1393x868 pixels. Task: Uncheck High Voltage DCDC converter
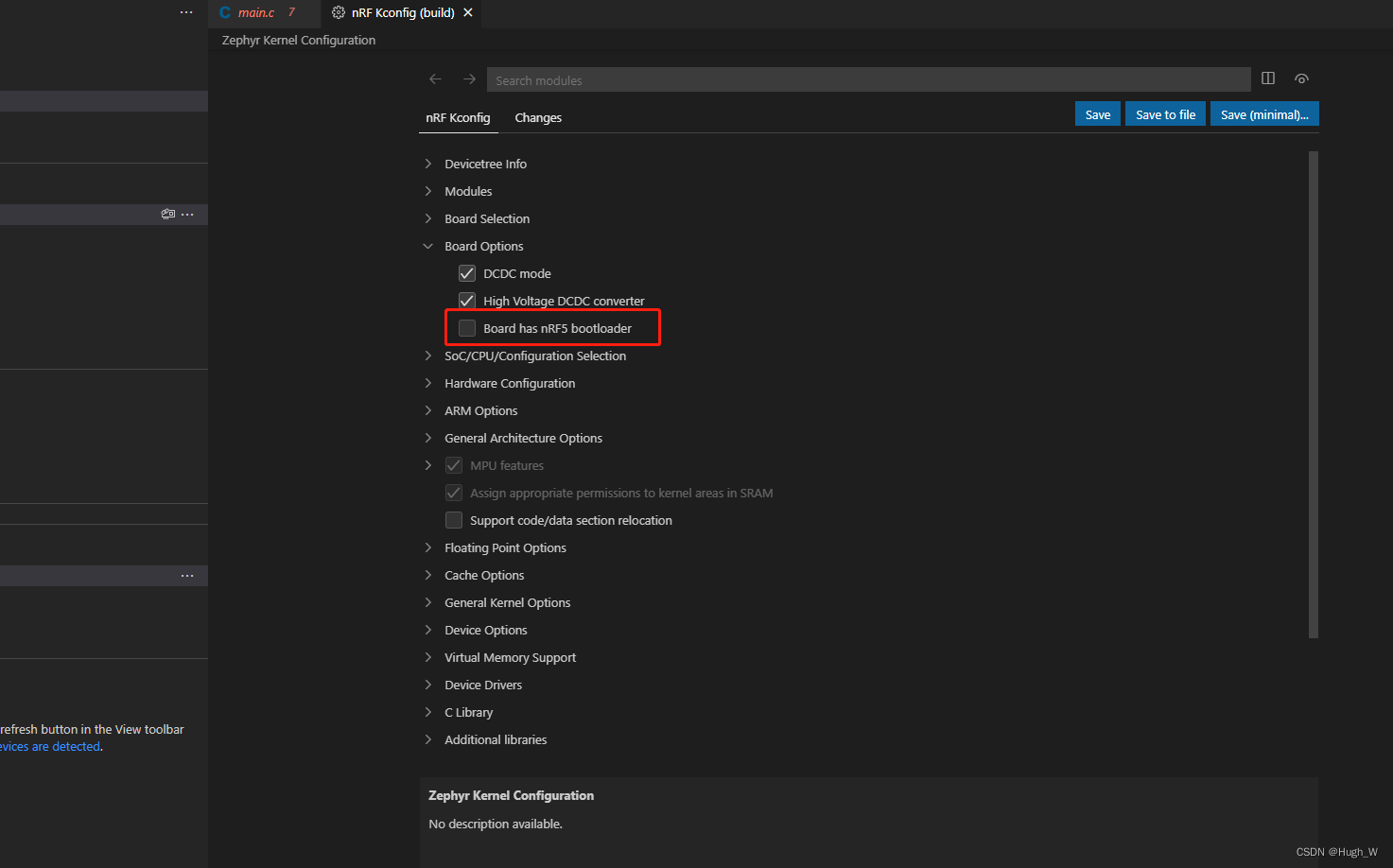tap(467, 301)
